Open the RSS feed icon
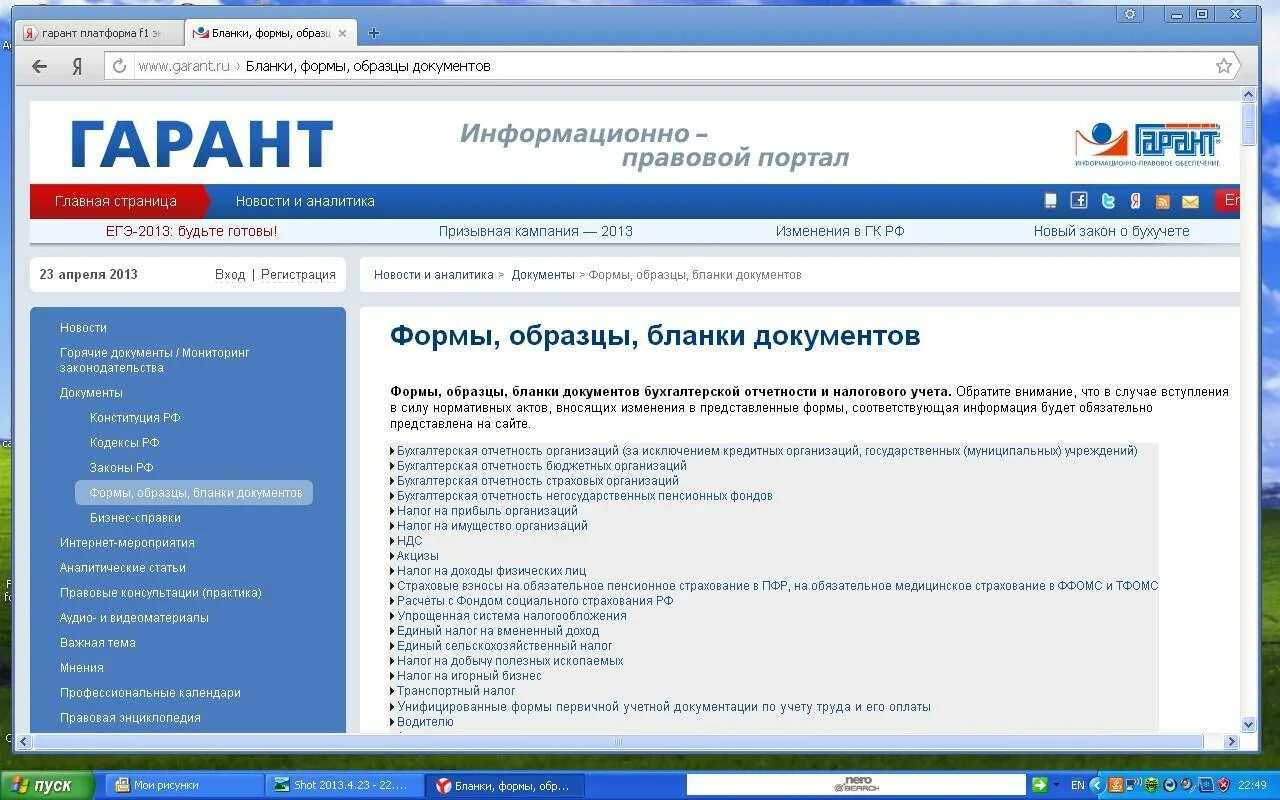 click(1162, 202)
